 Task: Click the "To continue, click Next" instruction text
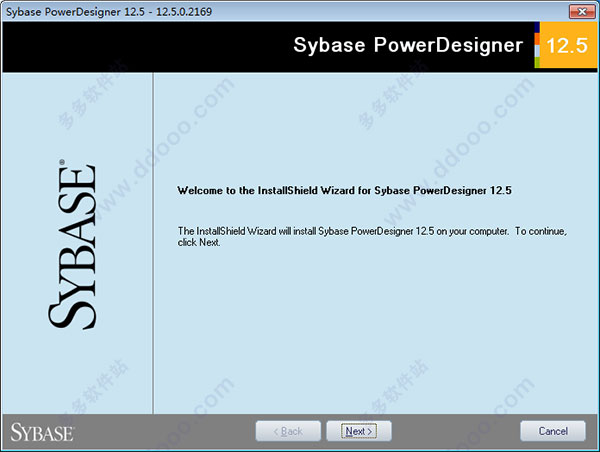[372, 237]
